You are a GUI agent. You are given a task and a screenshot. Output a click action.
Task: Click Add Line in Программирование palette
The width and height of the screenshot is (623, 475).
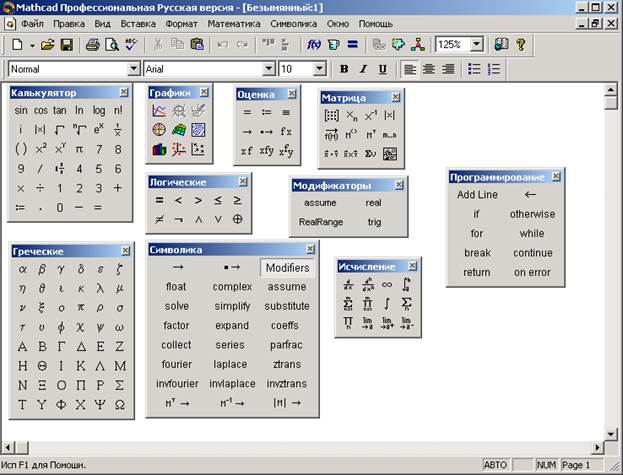point(477,195)
